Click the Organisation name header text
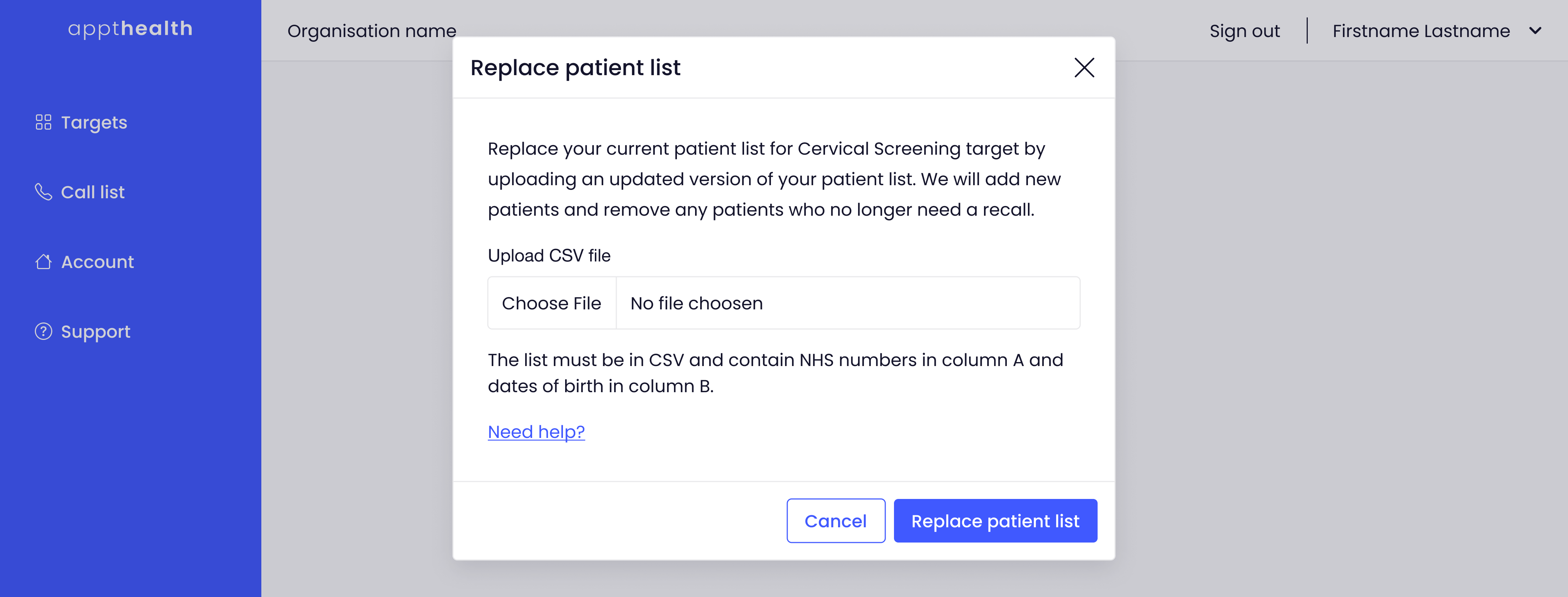Viewport: 1568px width, 597px height. [372, 31]
